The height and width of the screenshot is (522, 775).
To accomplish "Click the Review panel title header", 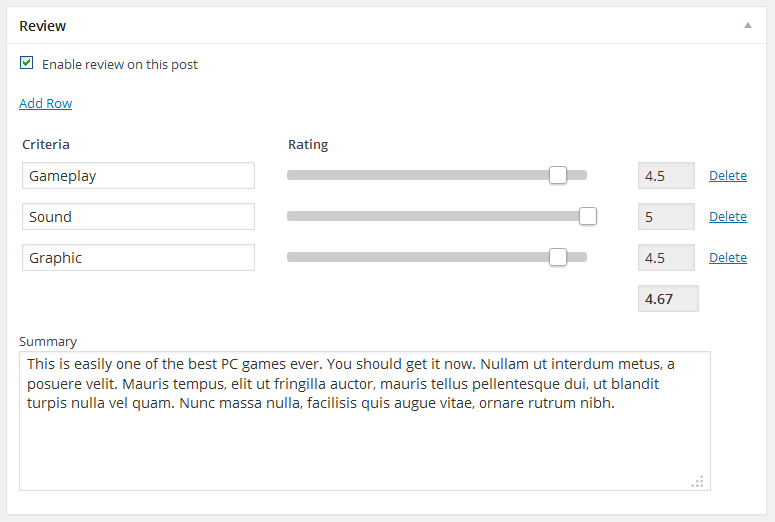I will click(43, 26).
